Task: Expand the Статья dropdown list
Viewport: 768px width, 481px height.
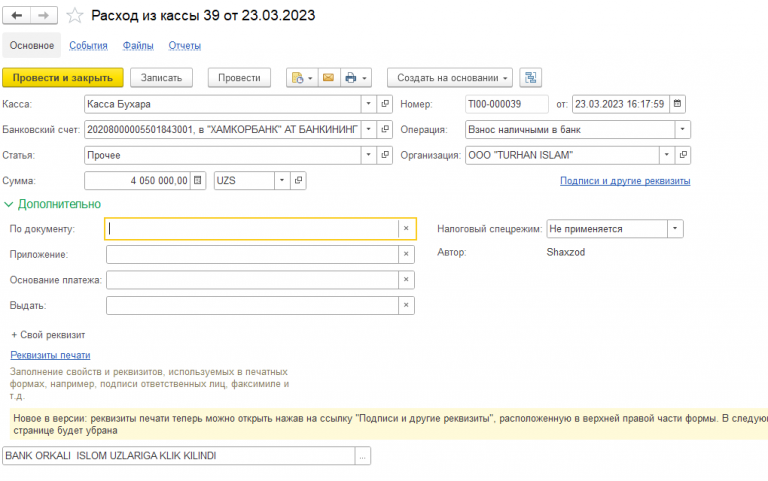Action: [368, 155]
